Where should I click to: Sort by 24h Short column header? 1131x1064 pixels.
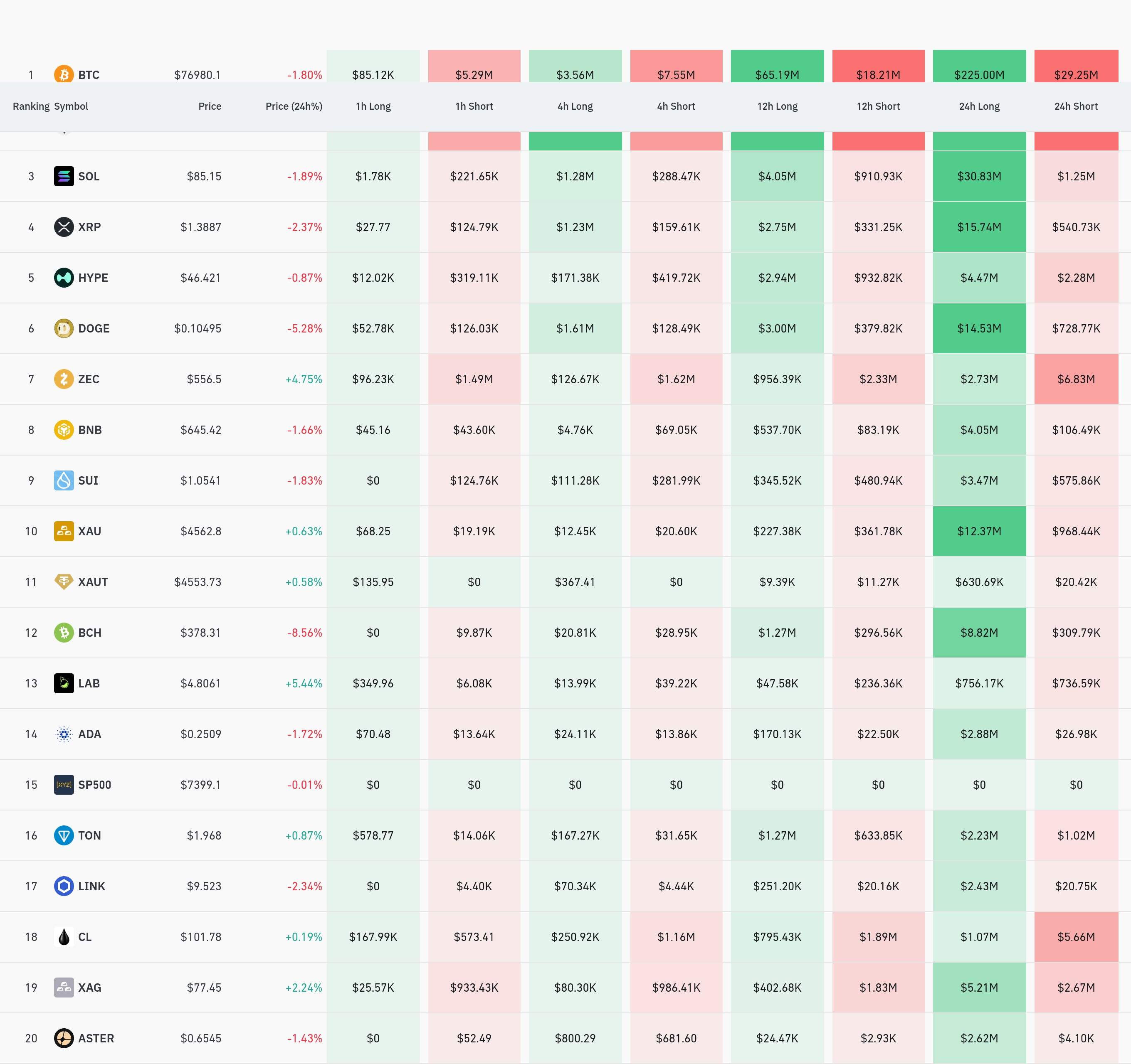tap(1077, 106)
